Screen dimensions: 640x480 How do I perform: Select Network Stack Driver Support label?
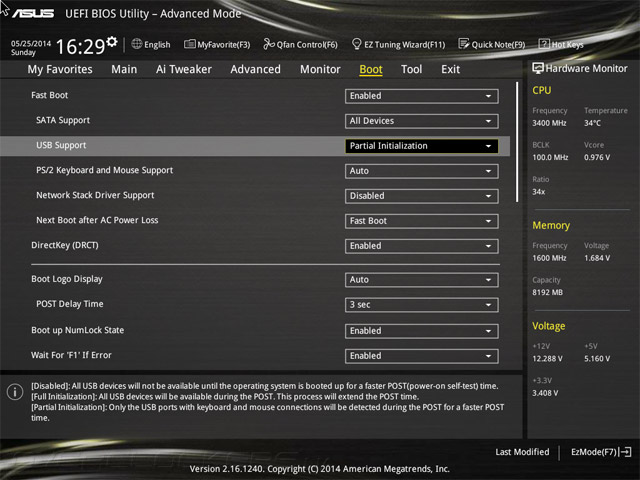coord(95,195)
